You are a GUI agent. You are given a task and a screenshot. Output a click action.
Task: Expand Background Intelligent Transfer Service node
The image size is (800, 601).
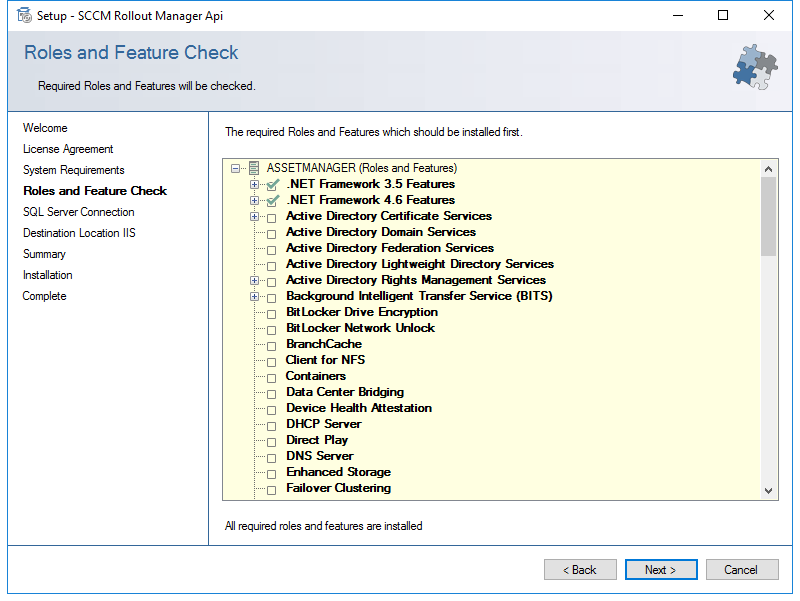click(x=254, y=296)
